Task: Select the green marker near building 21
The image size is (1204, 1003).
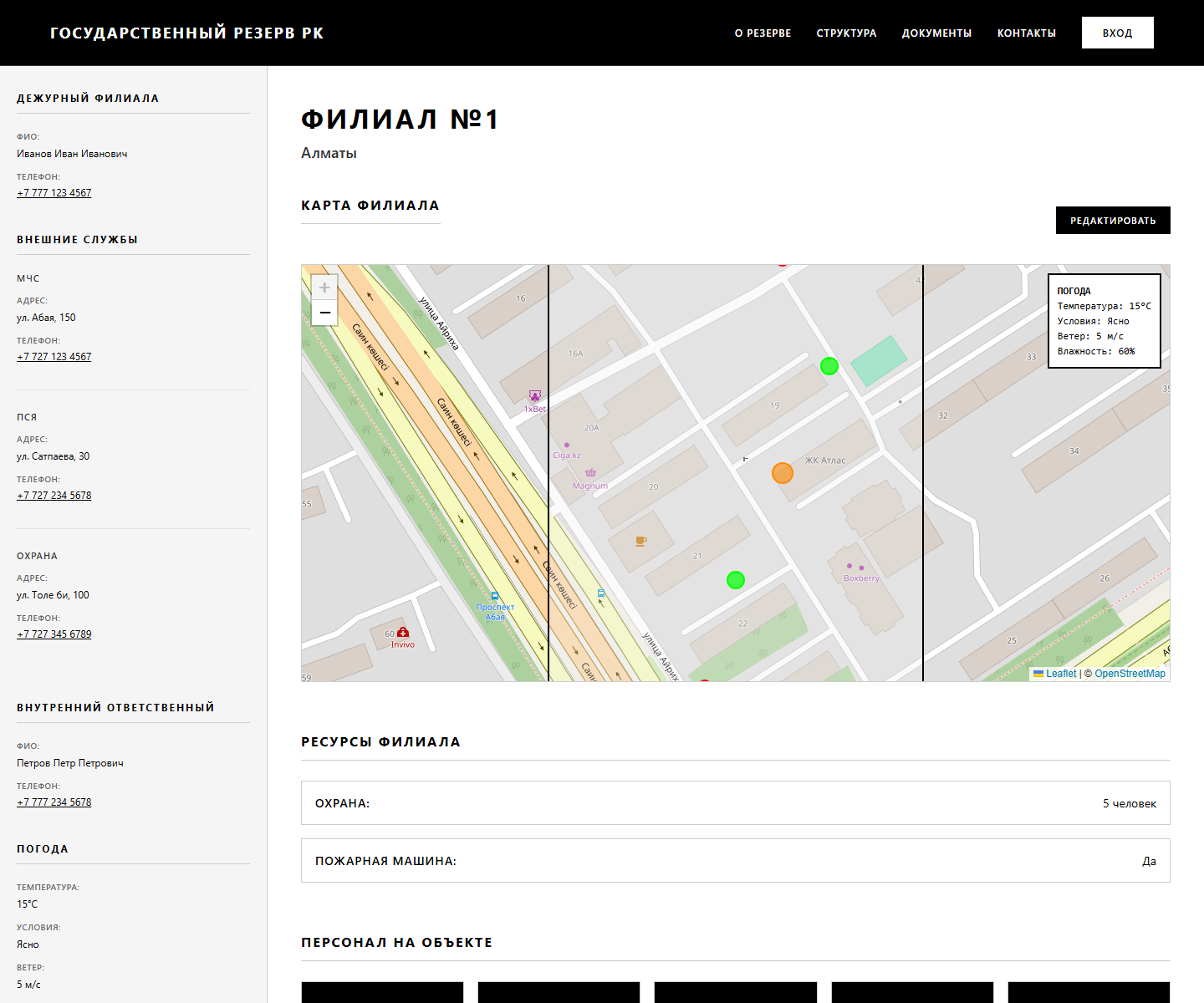Action: [736, 580]
